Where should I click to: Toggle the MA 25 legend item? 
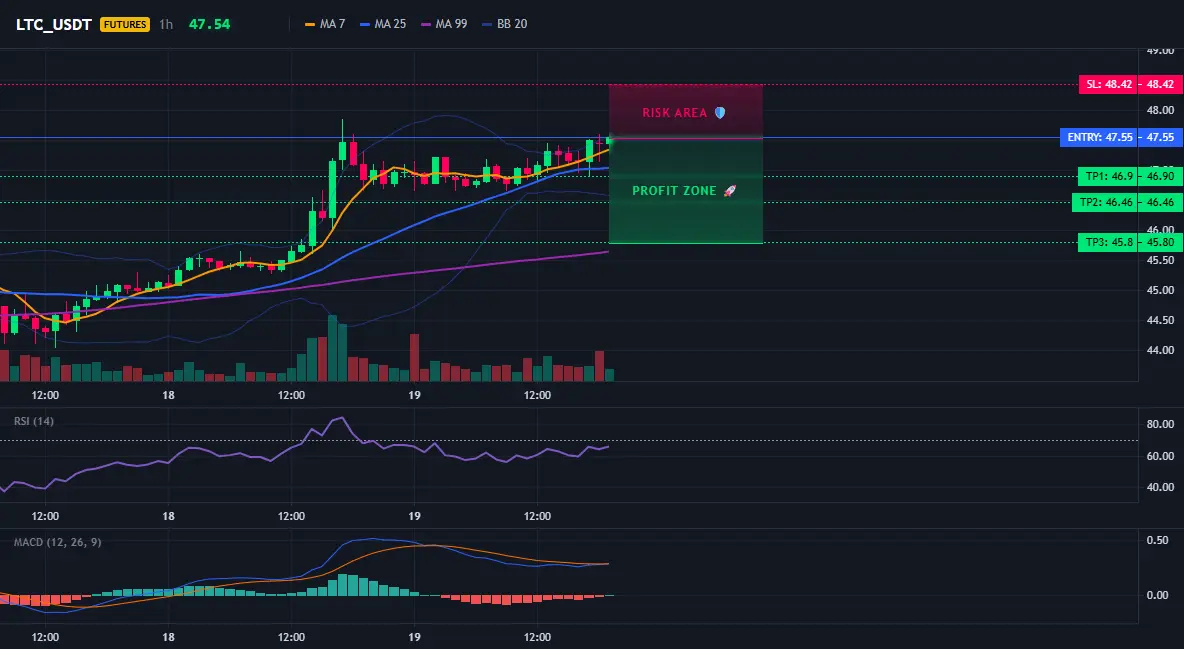coord(383,24)
